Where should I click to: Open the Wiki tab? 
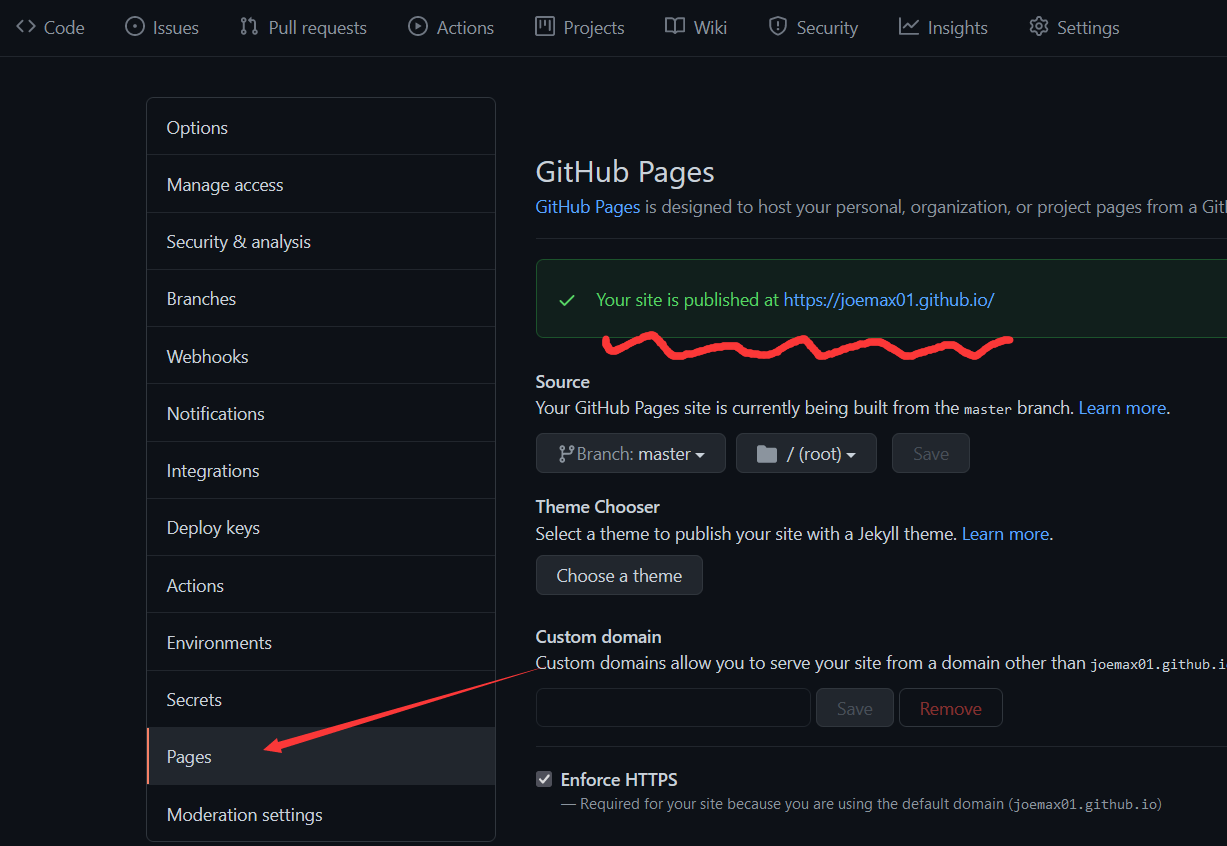[696, 27]
